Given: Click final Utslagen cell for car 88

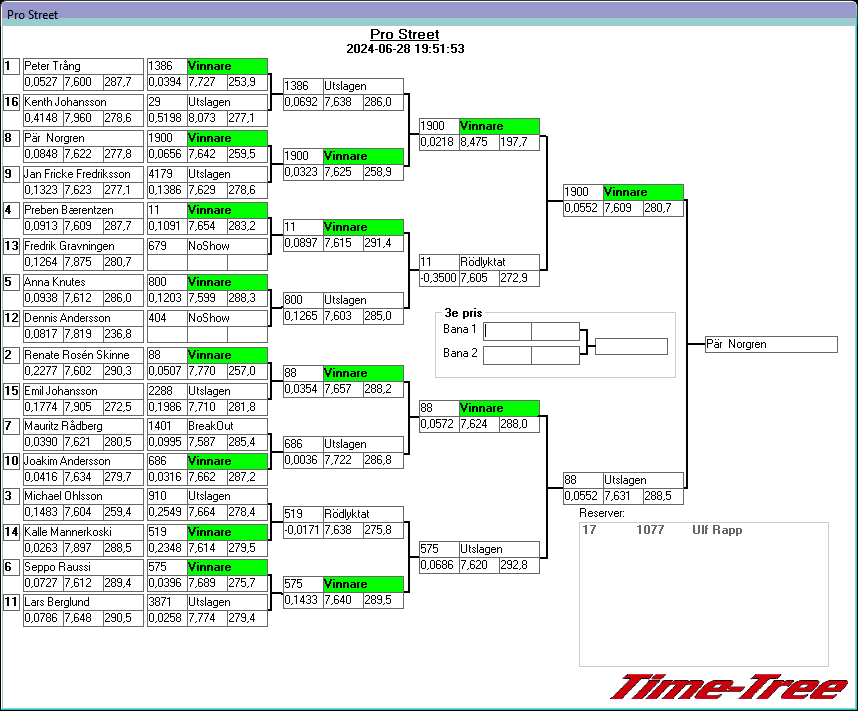Looking at the screenshot, I should (644, 481).
